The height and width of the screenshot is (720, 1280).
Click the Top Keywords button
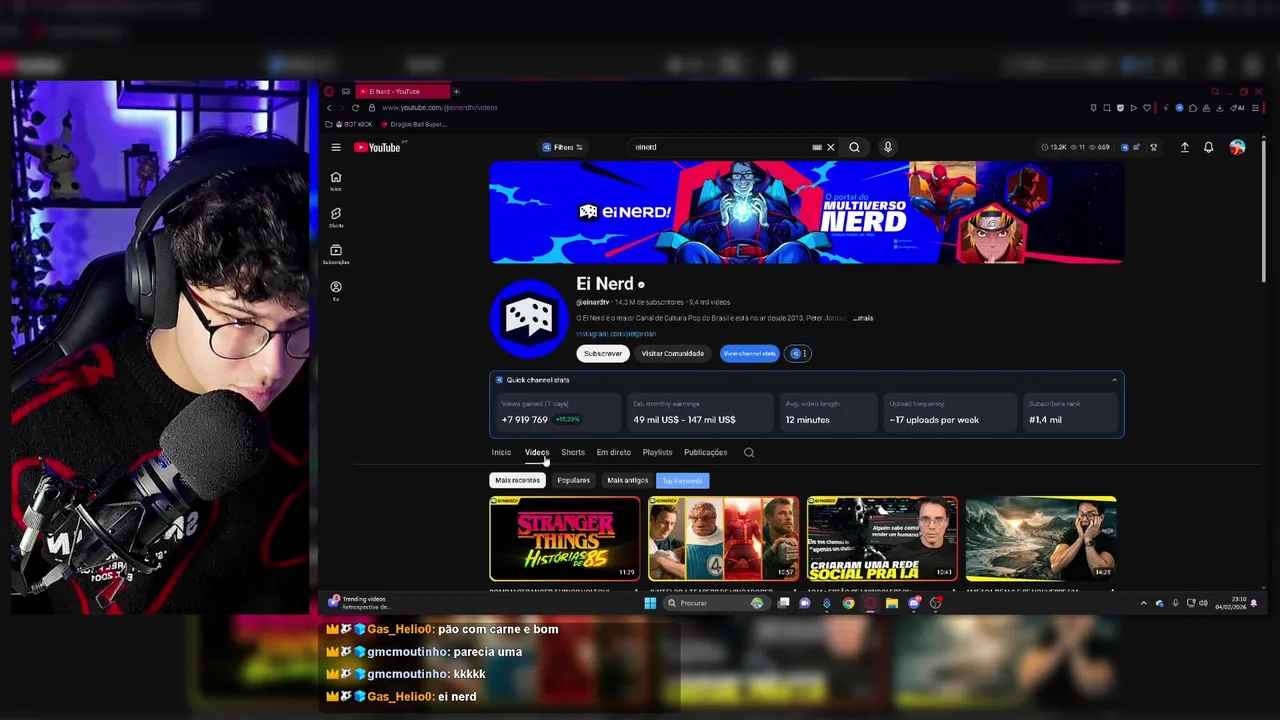pos(682,481)
